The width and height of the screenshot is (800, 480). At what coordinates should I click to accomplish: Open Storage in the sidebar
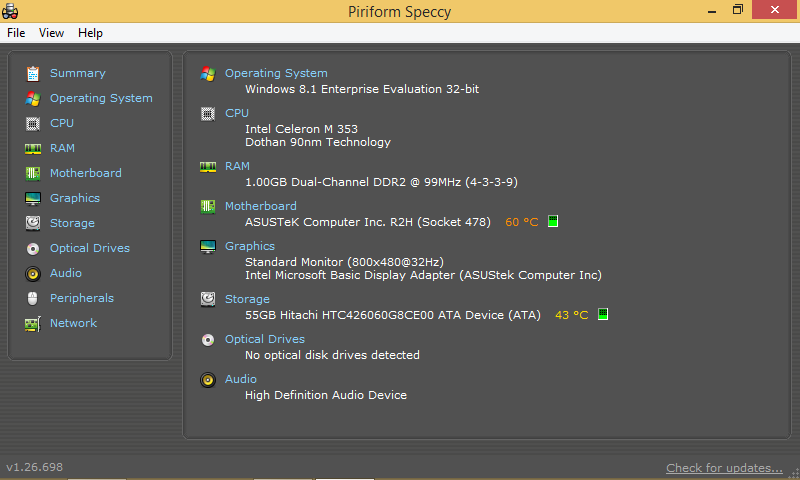[x=72, y=223]
